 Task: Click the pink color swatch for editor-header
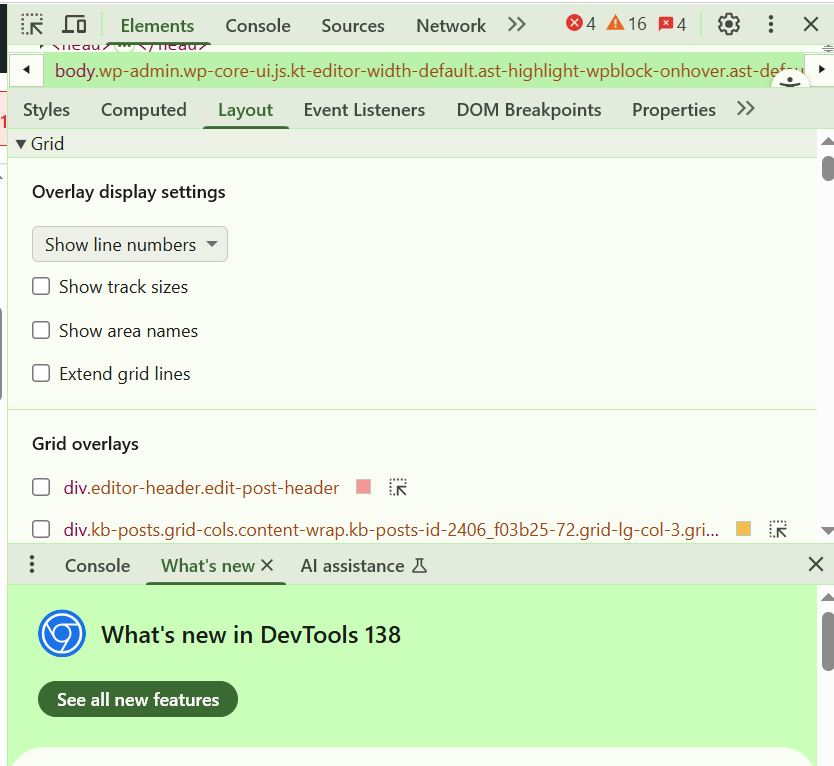coord(362,486)
